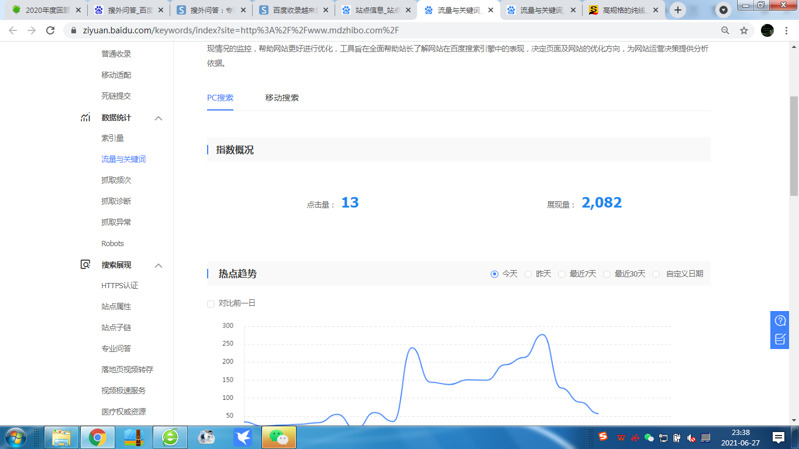Bookmark this page with the star icon

(744, 31)
